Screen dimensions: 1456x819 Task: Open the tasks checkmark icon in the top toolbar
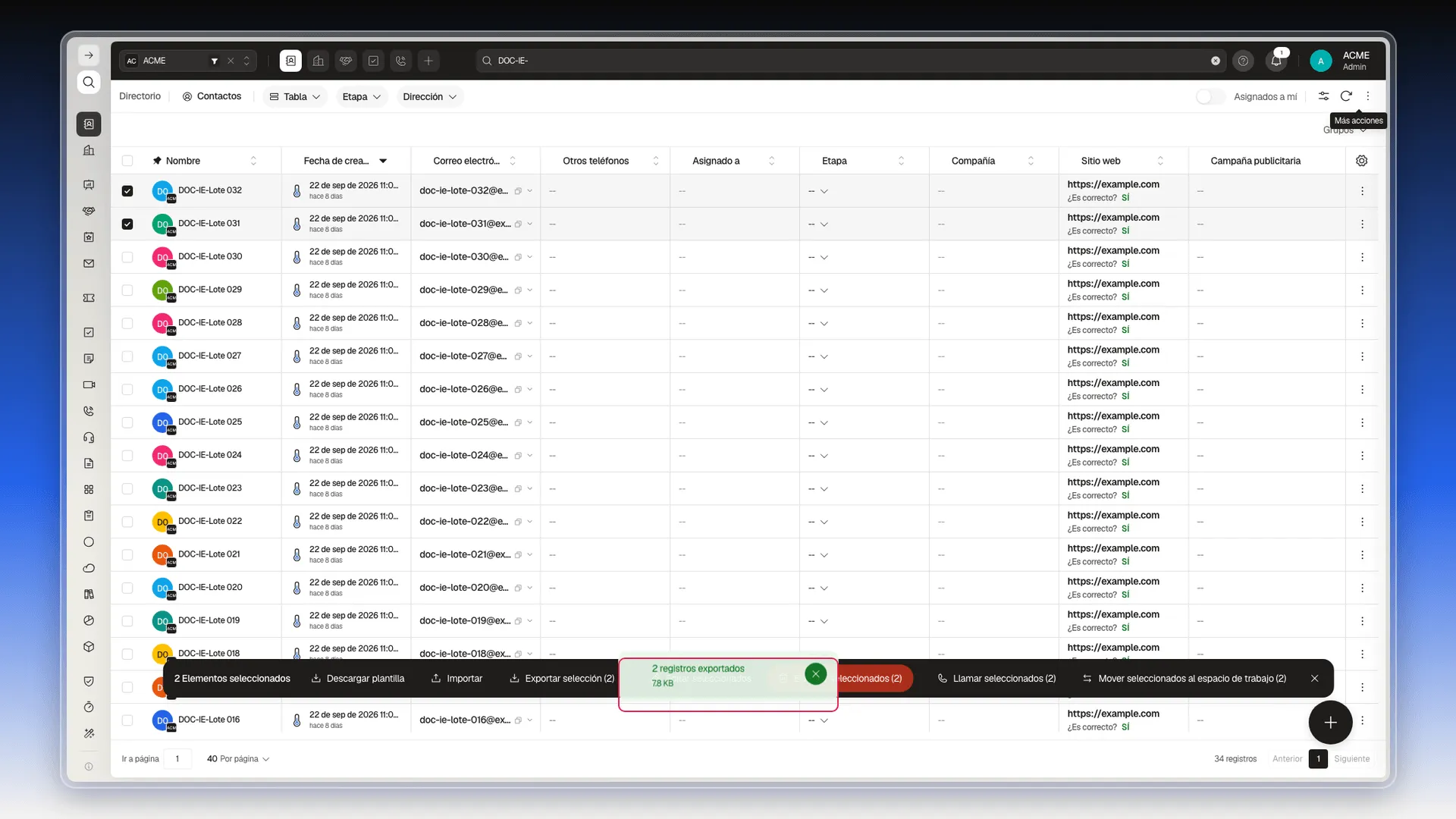point(373,61)
